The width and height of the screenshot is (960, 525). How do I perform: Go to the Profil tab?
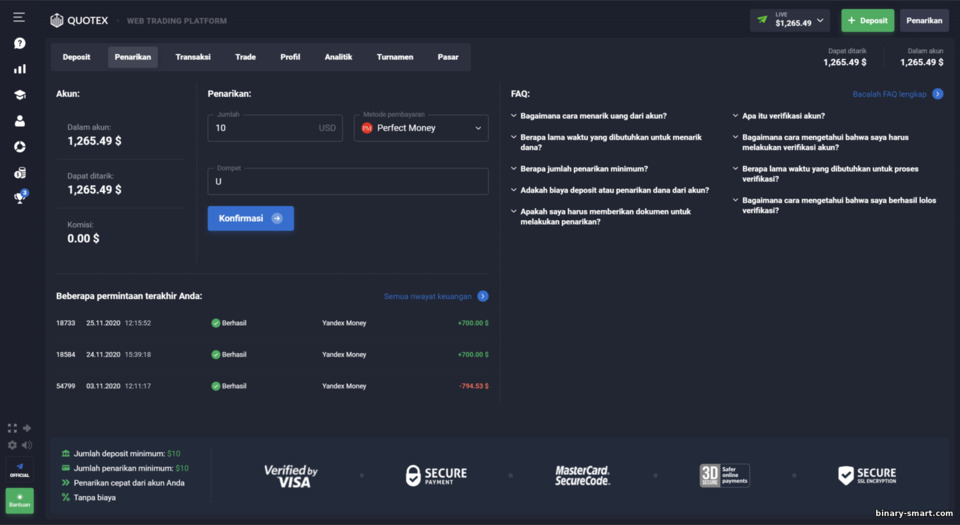click(x=290, y=57)
